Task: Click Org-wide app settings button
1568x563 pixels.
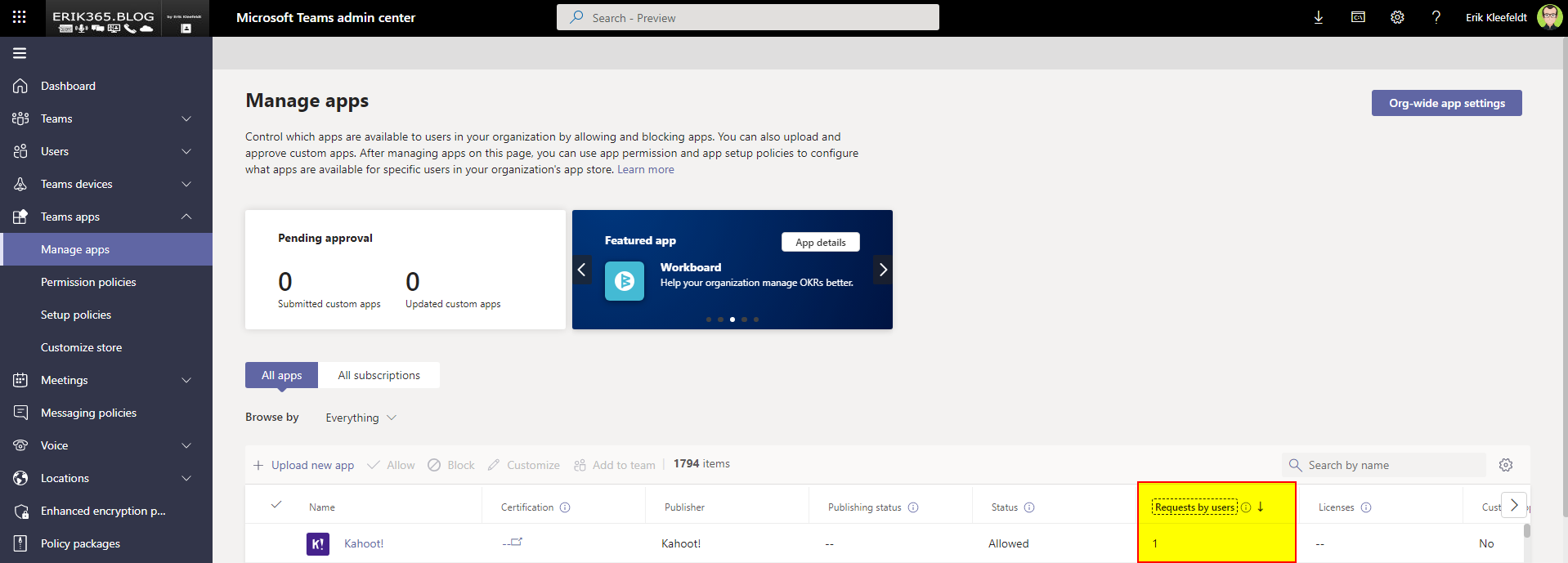Action: click(1446, 103)
